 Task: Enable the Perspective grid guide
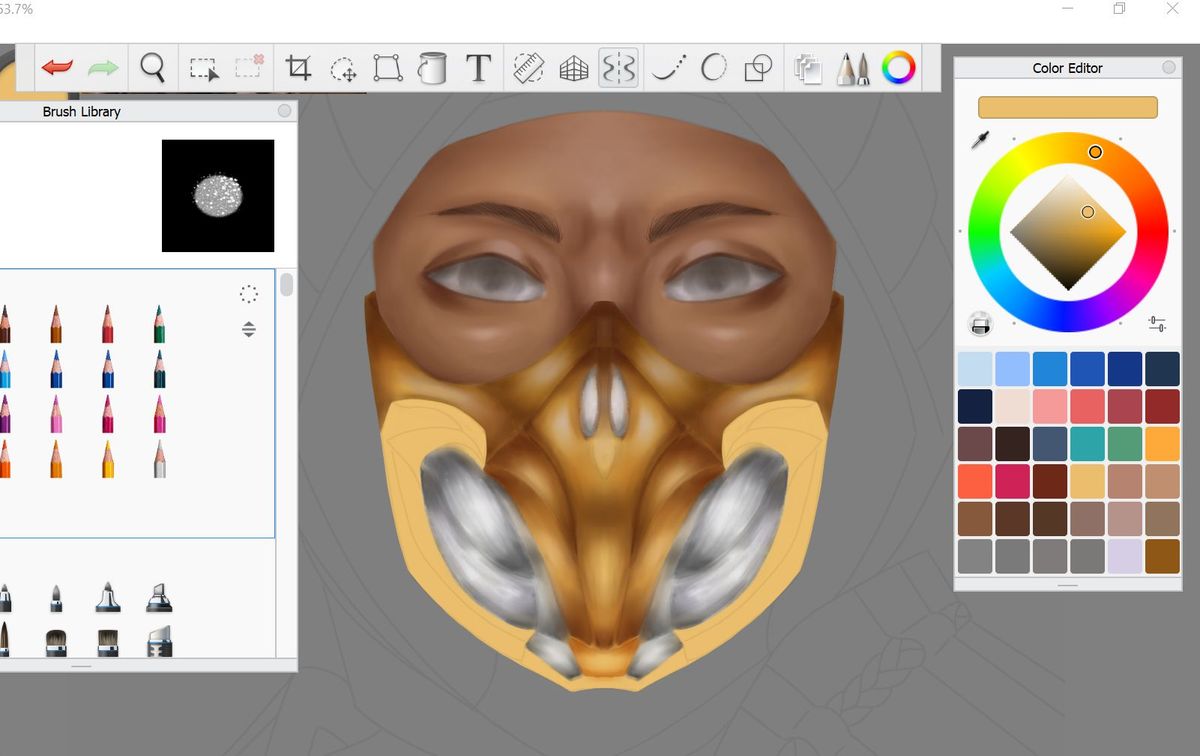[573, 68]
